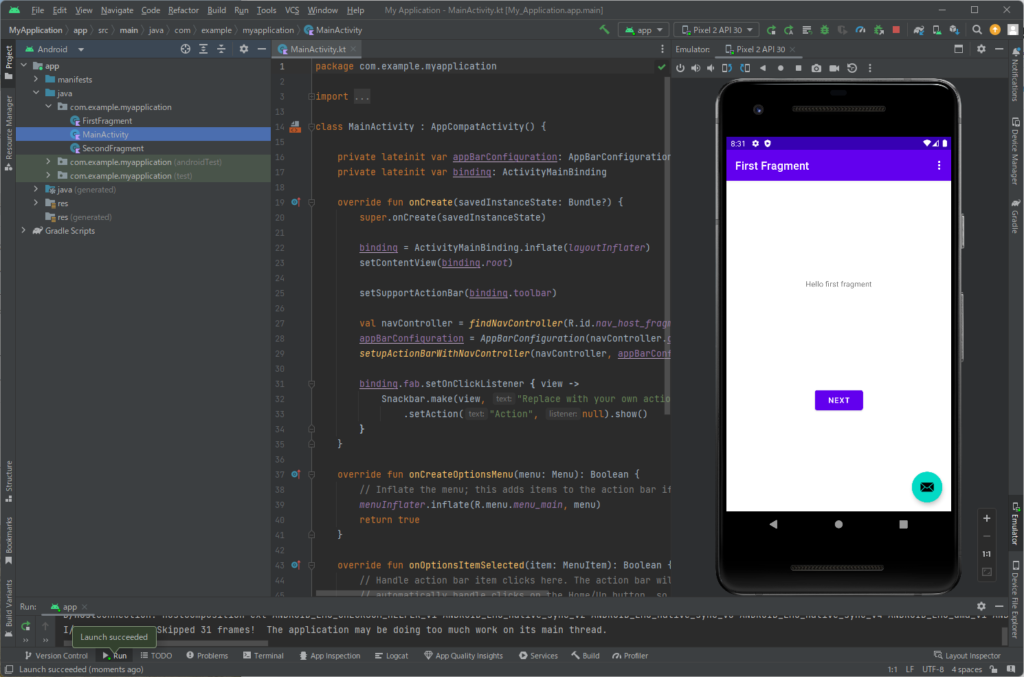Open SecondFragment in the project tree

(112, 148)
